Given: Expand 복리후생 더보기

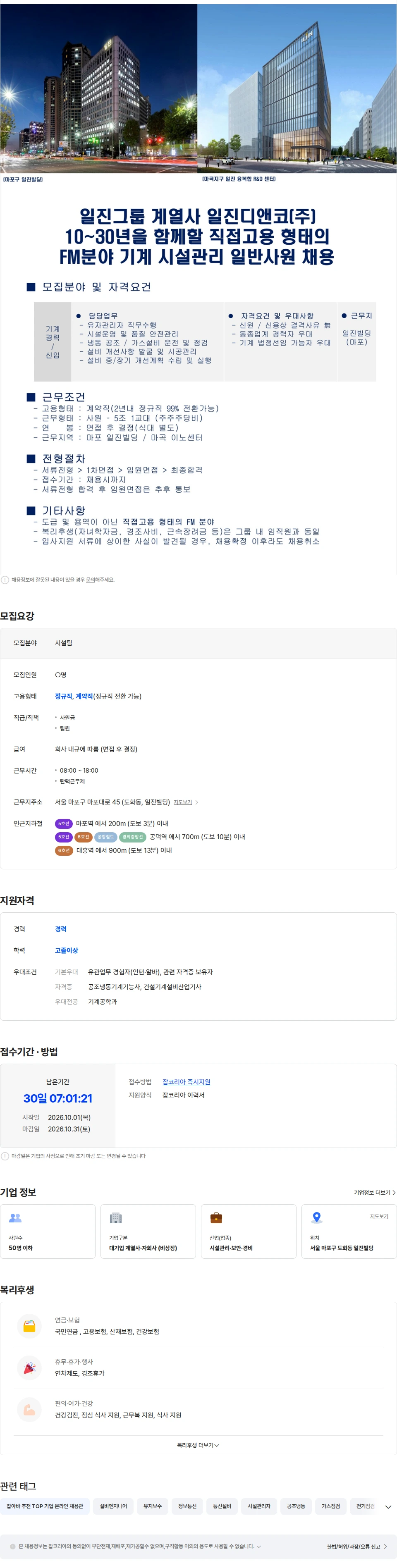Looking at the screenshot, I should point(198,1445).
